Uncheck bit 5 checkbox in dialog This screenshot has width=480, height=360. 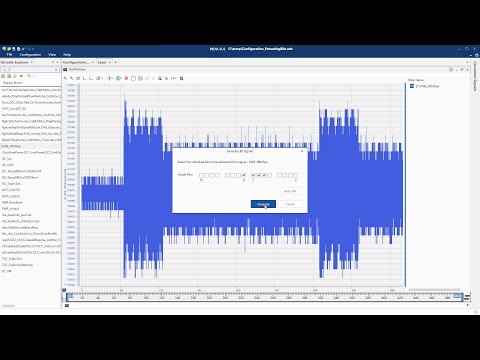point(264,175)
